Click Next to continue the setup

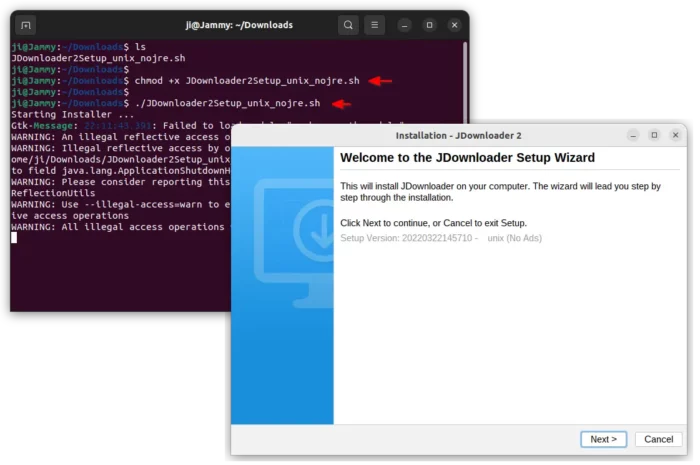point(604,439)
